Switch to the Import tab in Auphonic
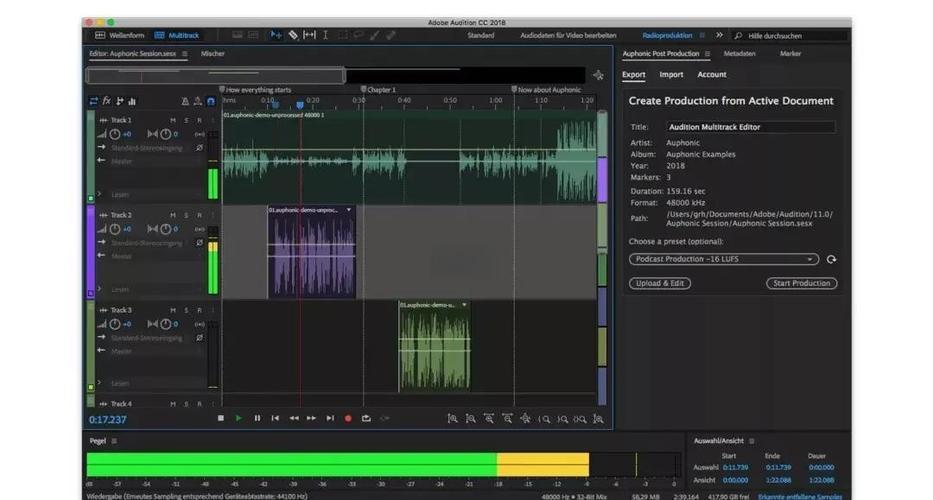This screenshot has width=933, height=500. coord(671,74)
